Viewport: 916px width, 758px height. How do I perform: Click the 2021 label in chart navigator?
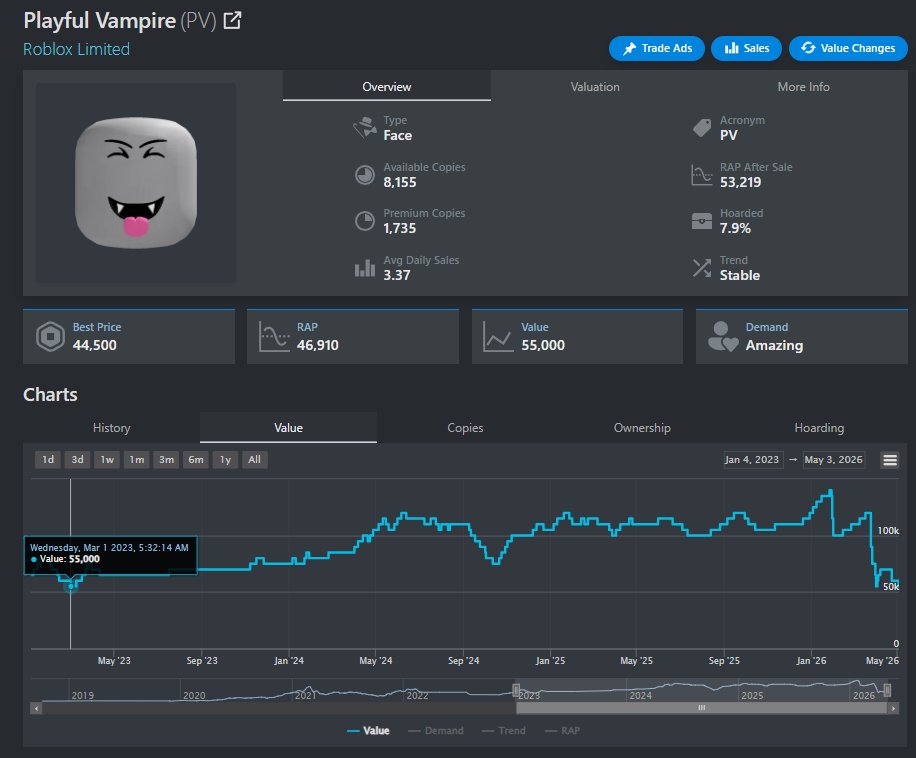click(306, 695)
